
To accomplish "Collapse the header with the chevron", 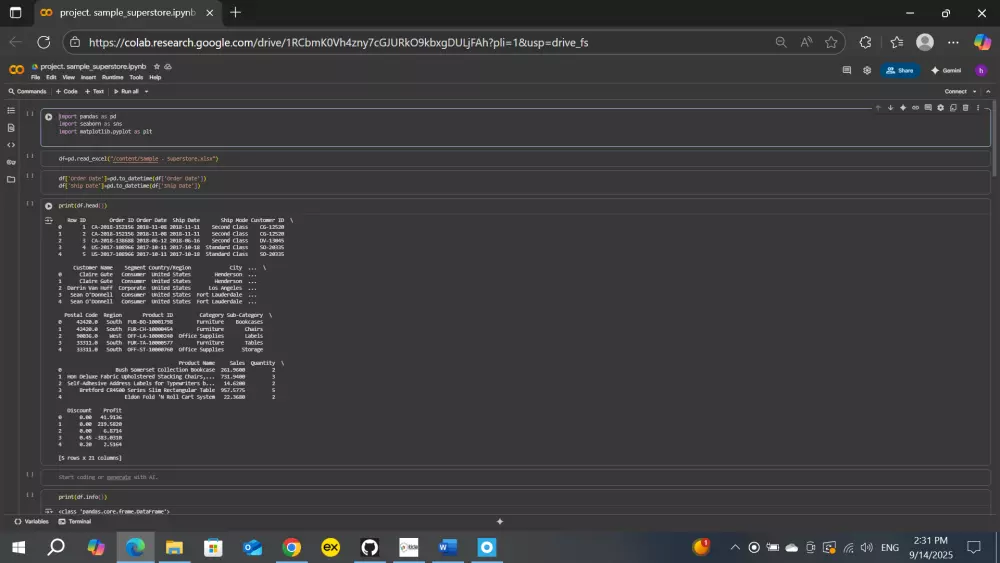I will click(x=988, y=92).
